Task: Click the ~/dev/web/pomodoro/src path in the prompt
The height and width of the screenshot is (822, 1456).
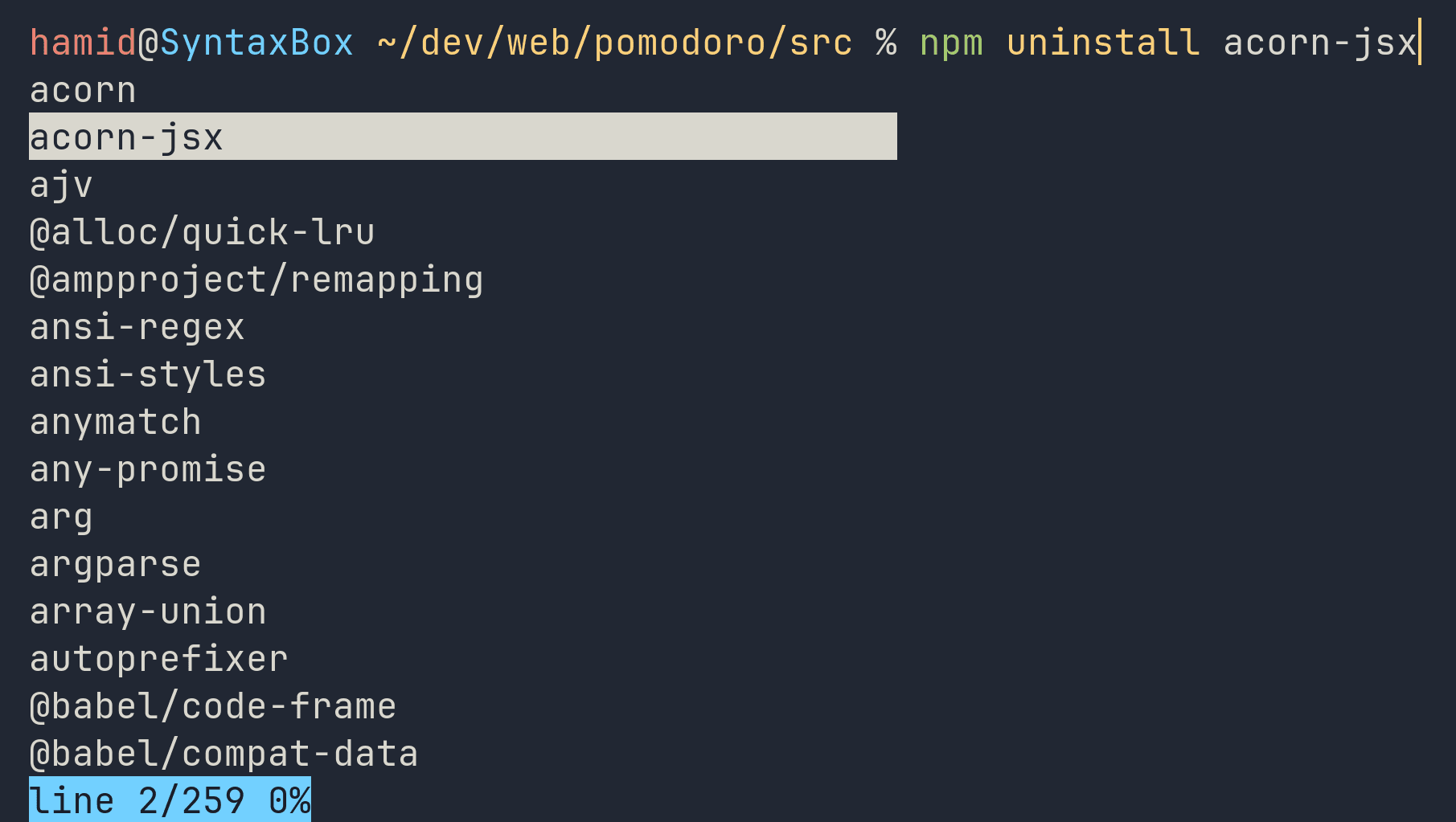Action: [x=614, y=43]
